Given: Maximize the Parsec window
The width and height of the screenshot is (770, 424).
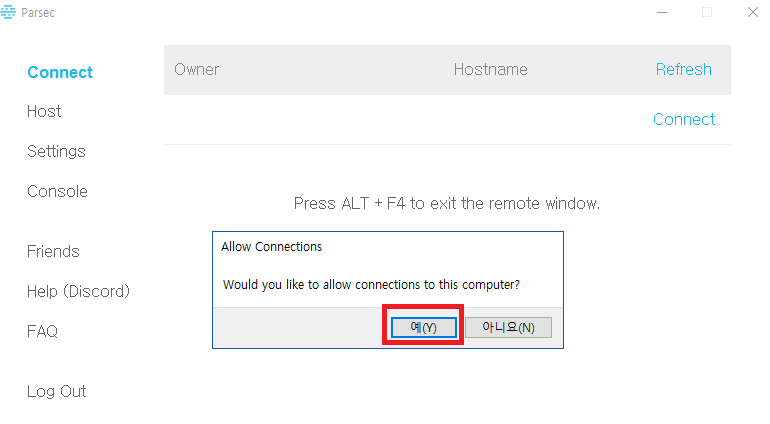Looking at the screenshot, I should pos(707,12).
